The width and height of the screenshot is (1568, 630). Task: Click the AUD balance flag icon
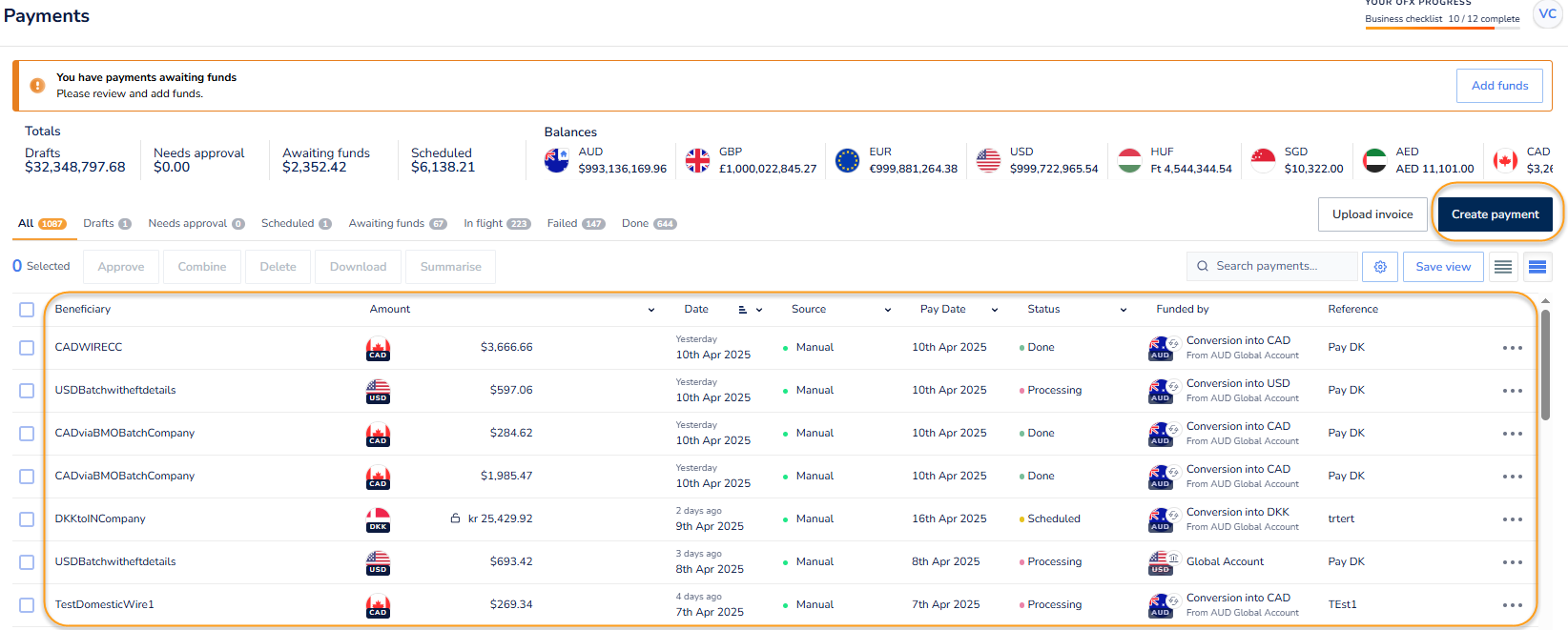click(x=557, y=160)
